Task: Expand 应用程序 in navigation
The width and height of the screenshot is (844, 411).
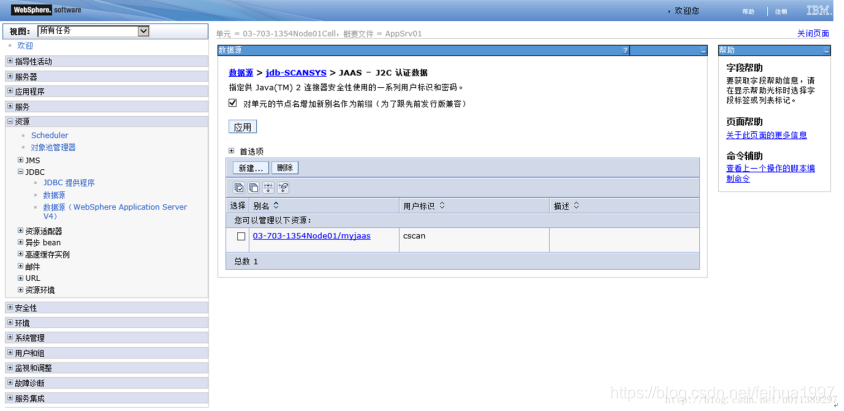Action: (10, 91)
